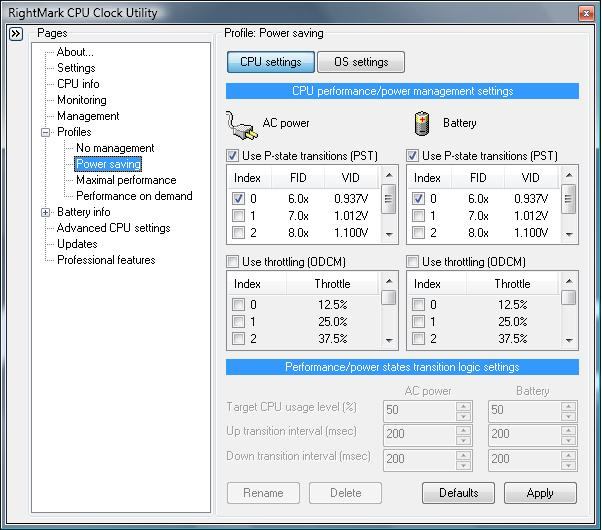
Task: Click the Rename button
Action: point(263,493)
